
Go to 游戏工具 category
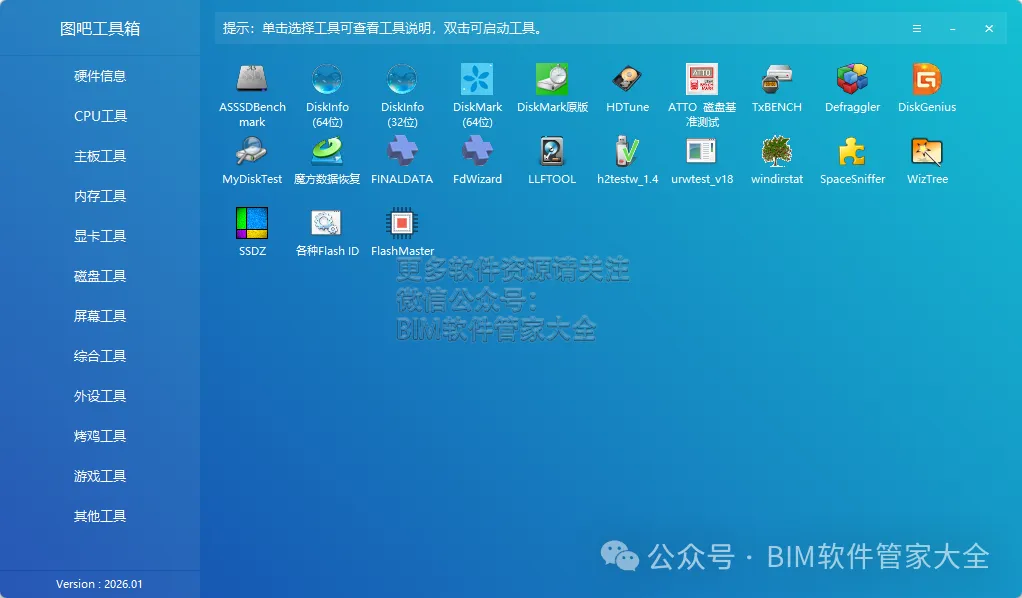click(100, 476)
